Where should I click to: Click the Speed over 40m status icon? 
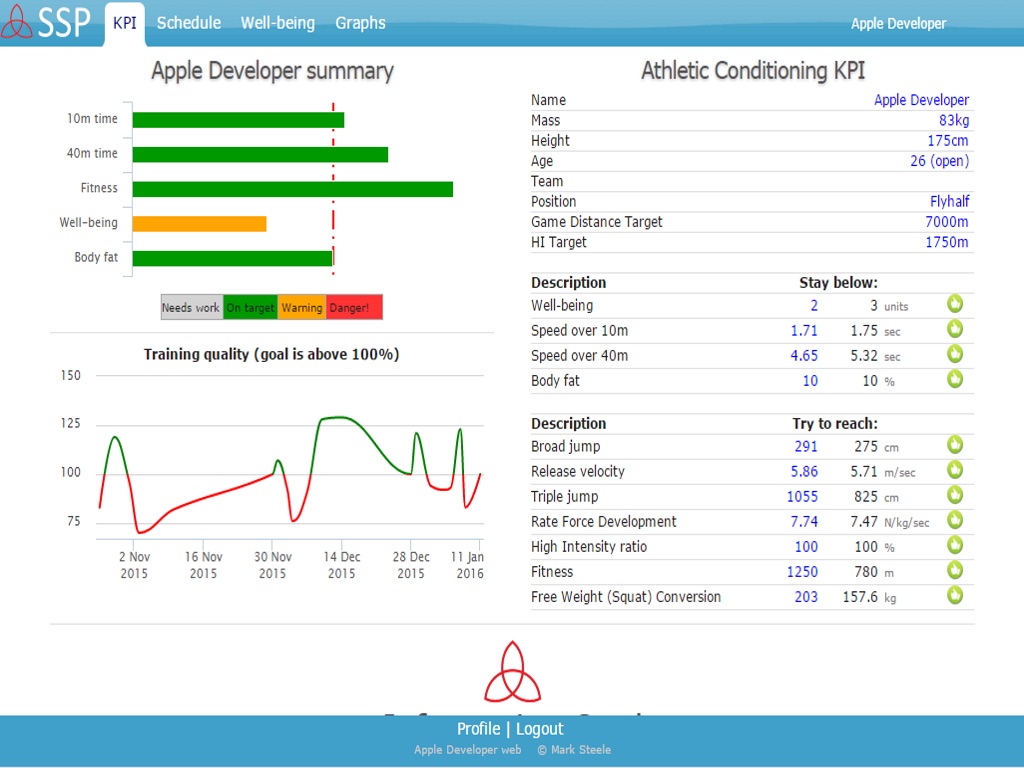pyautogui.click(x=955, y=354)
